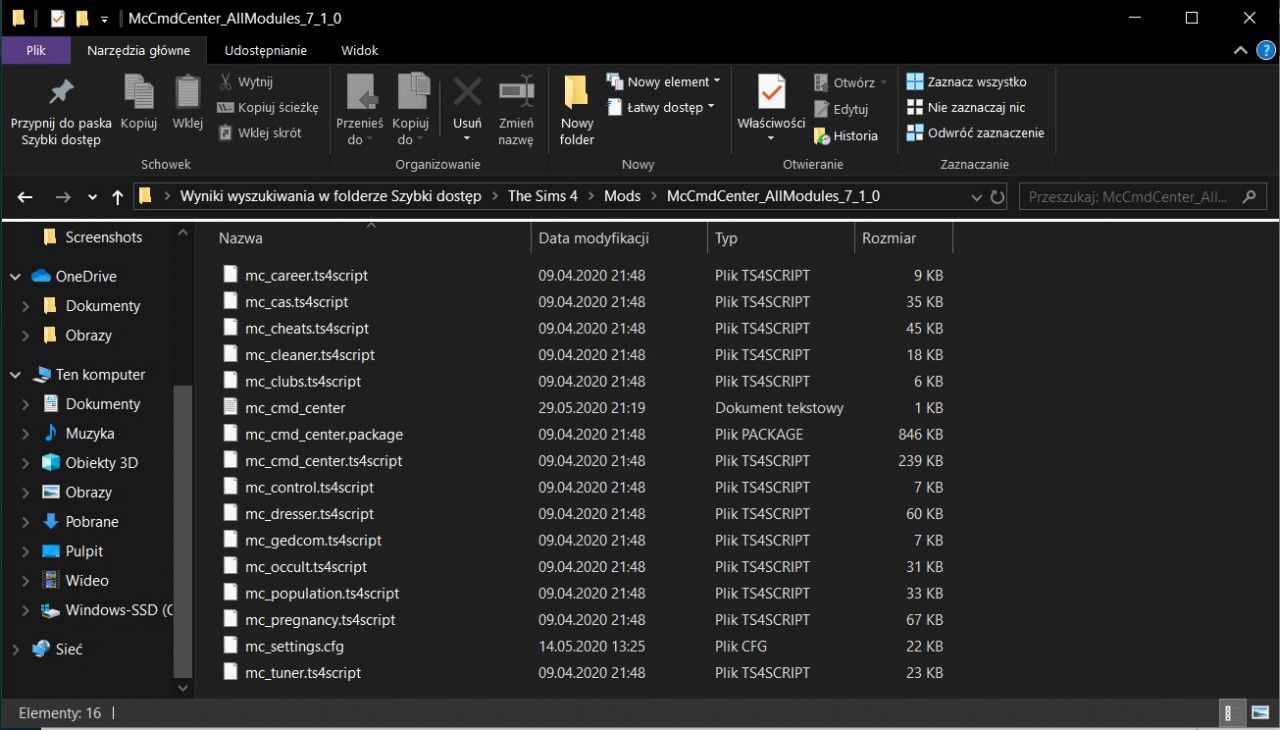Open Quick Access Toolbar customize arrow
Screen dimensions: 1280x730
[x=104, y=18]
